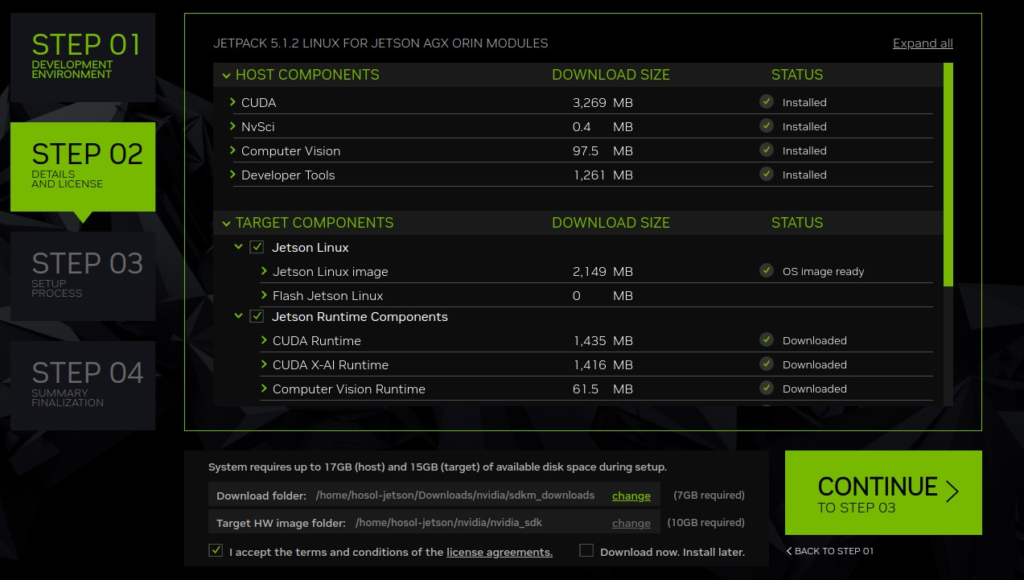Image resolution: width=1024 pixels, height=580 pixels.
Task: Click the CUDA 3,269 MB download size
Action: tap(602, 103)
